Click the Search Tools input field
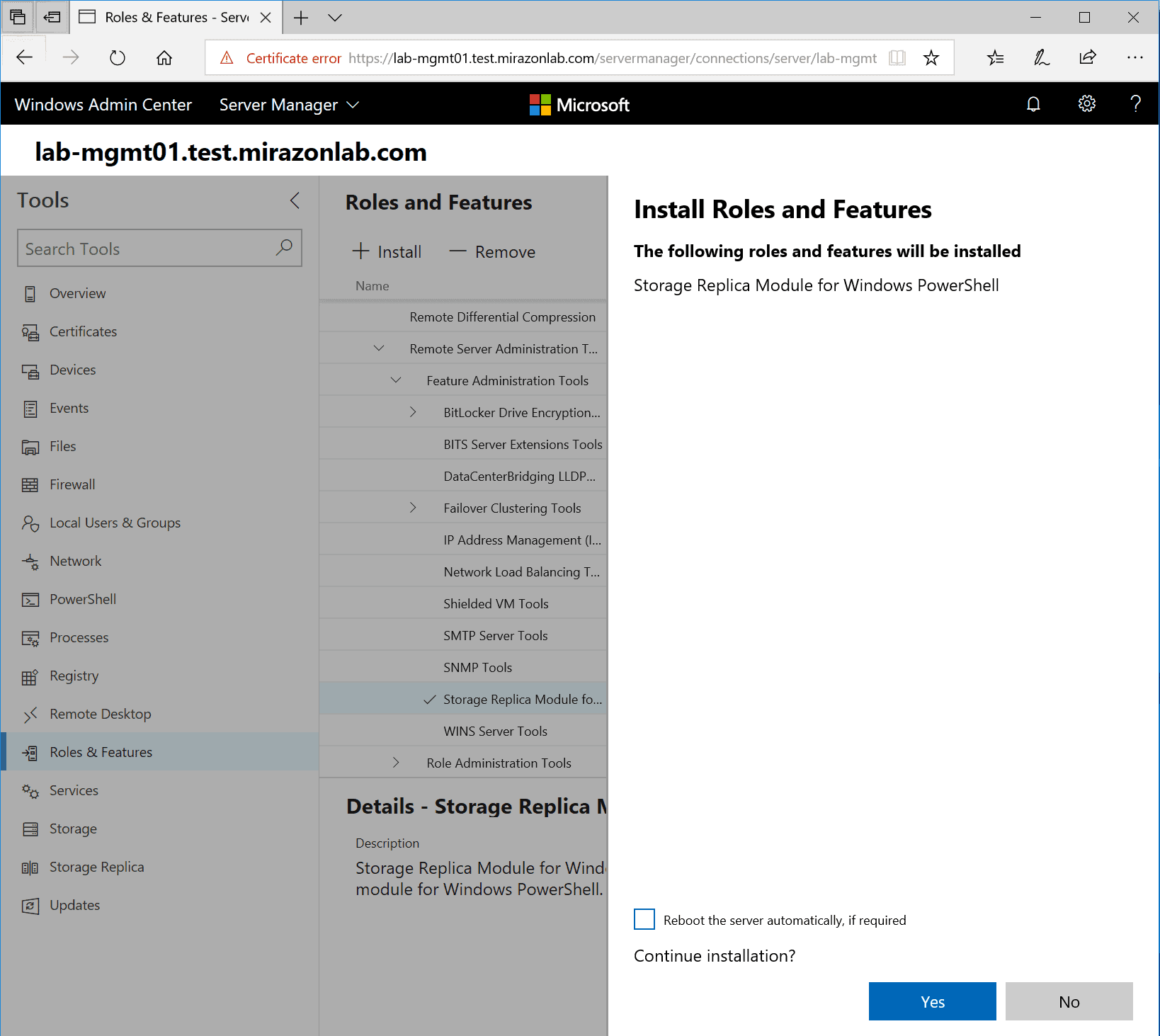Image resolution: width=1160 pixels, height=1036 pixels. coord(145,249)
